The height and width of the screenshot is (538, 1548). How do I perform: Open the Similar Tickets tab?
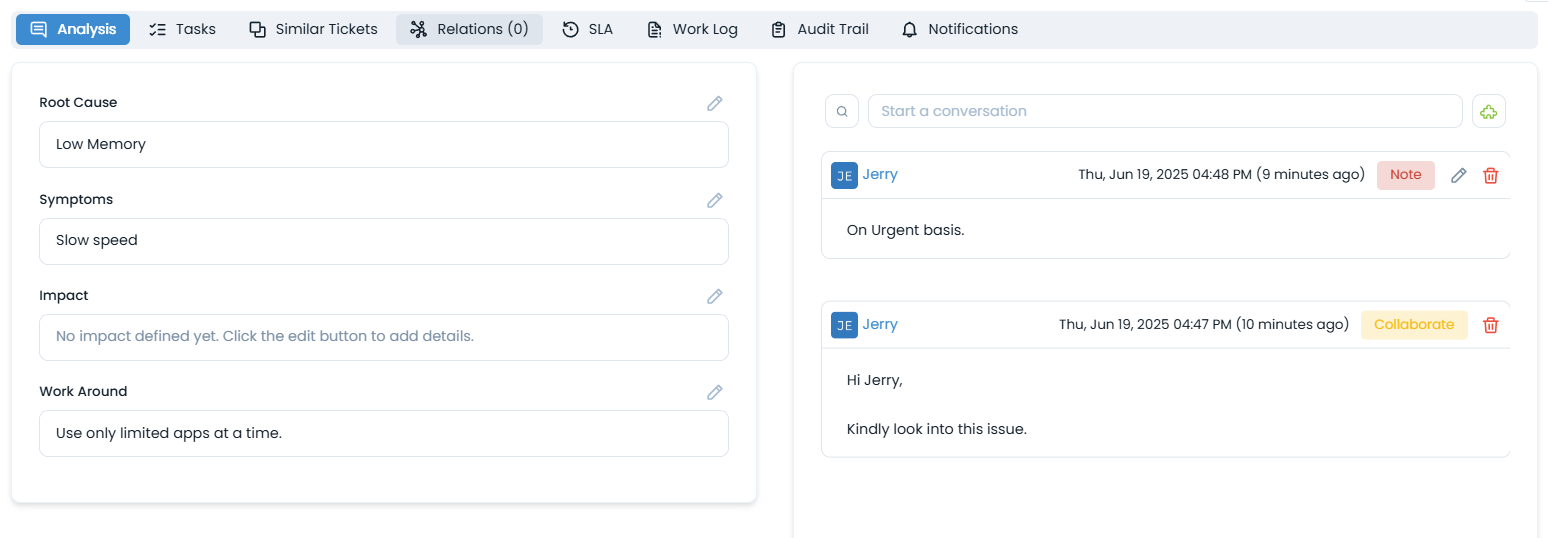pyautogui.click(x=313, y=29)
